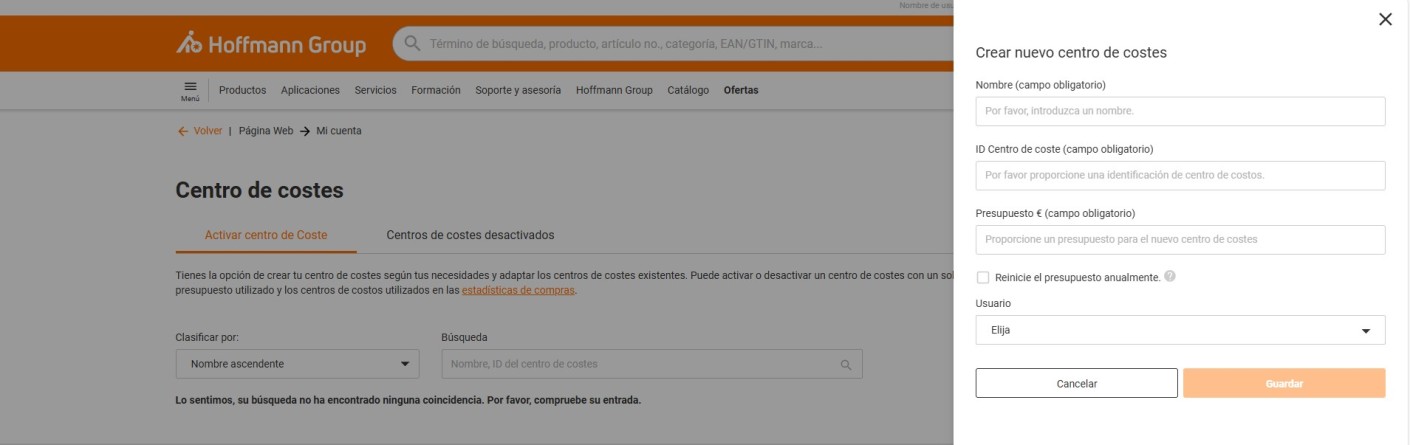This screenshot has height=445, width=1410.
Task: Enable Reinicie el presupuesto anualmente checkbox
Action: pyautogui.click(x=983, y=278)
